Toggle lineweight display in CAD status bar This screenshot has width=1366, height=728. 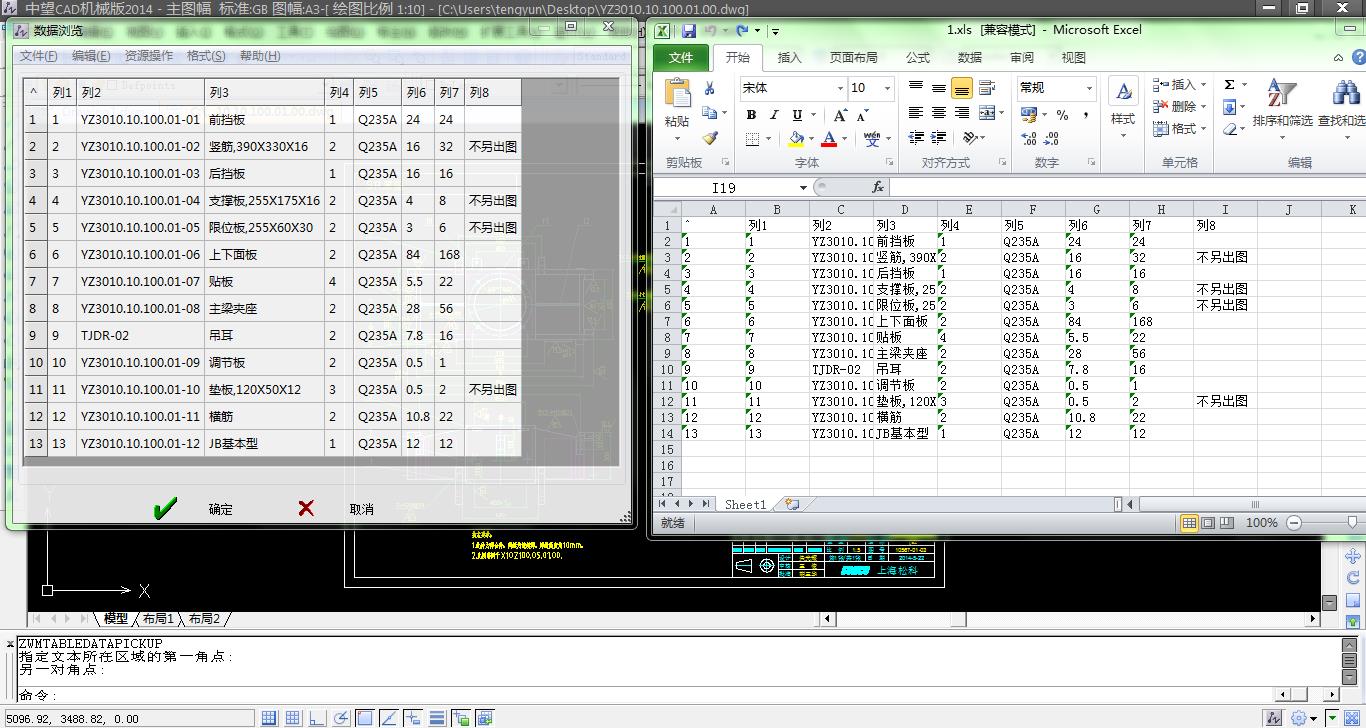pos(437,718)
